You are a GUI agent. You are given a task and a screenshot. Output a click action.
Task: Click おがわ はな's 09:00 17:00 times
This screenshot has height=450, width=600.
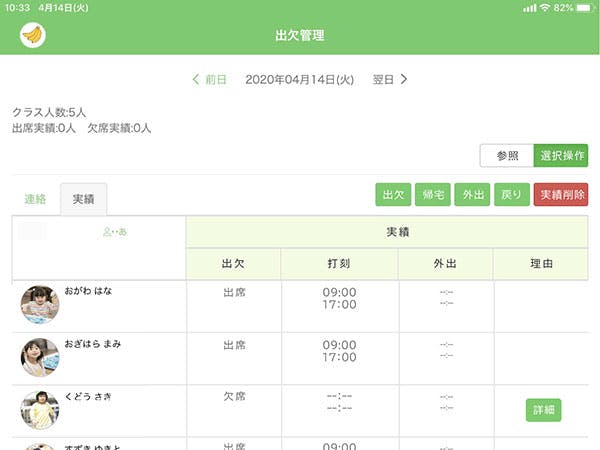(339, 298)
